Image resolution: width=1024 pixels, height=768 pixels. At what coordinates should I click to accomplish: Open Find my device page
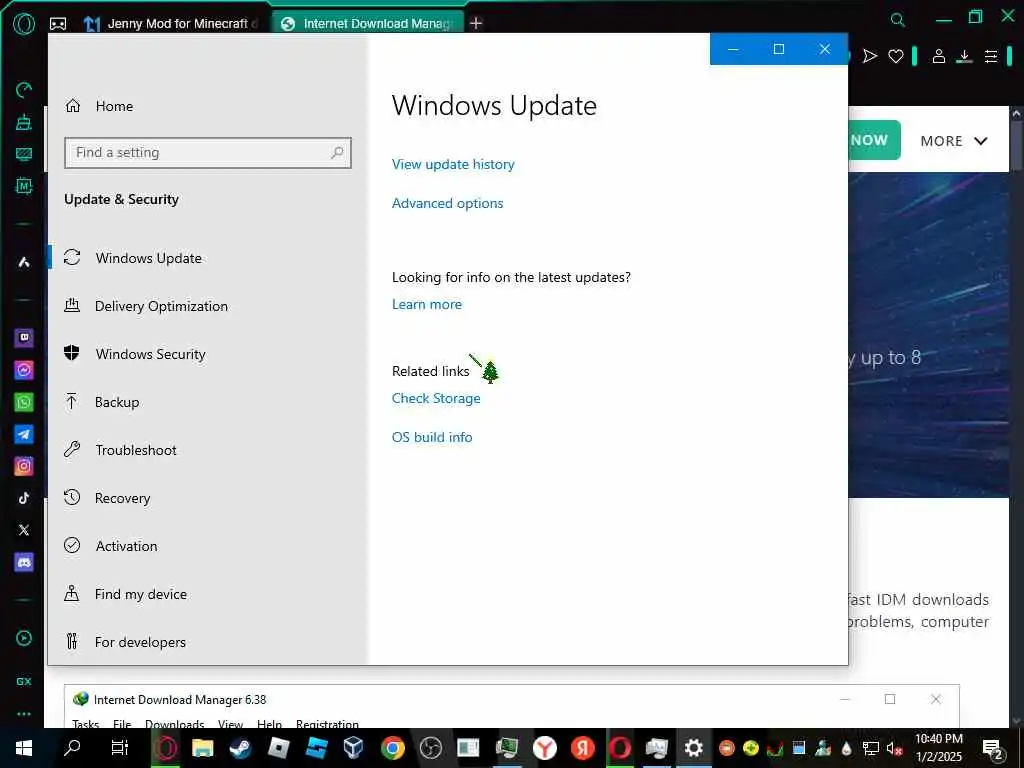coord(208,594)
